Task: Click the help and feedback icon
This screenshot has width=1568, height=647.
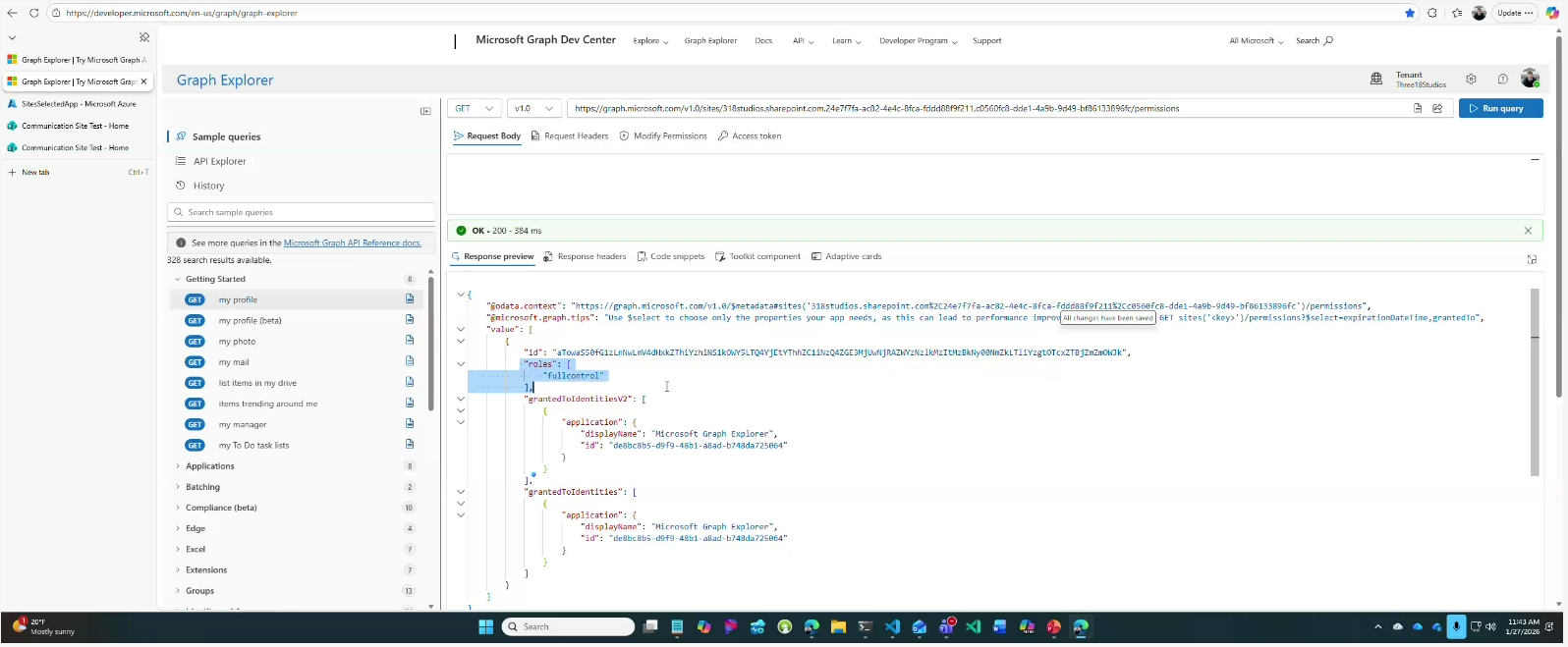Action: pos(1502,80)
